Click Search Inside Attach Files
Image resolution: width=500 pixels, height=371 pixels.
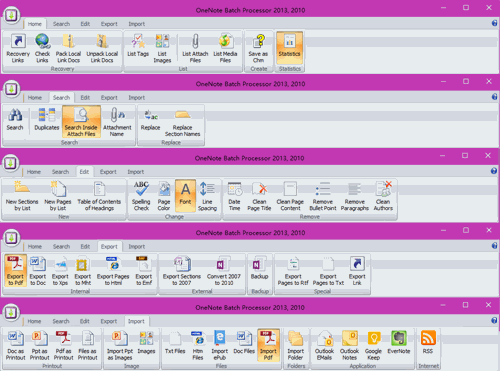point(81,122)
